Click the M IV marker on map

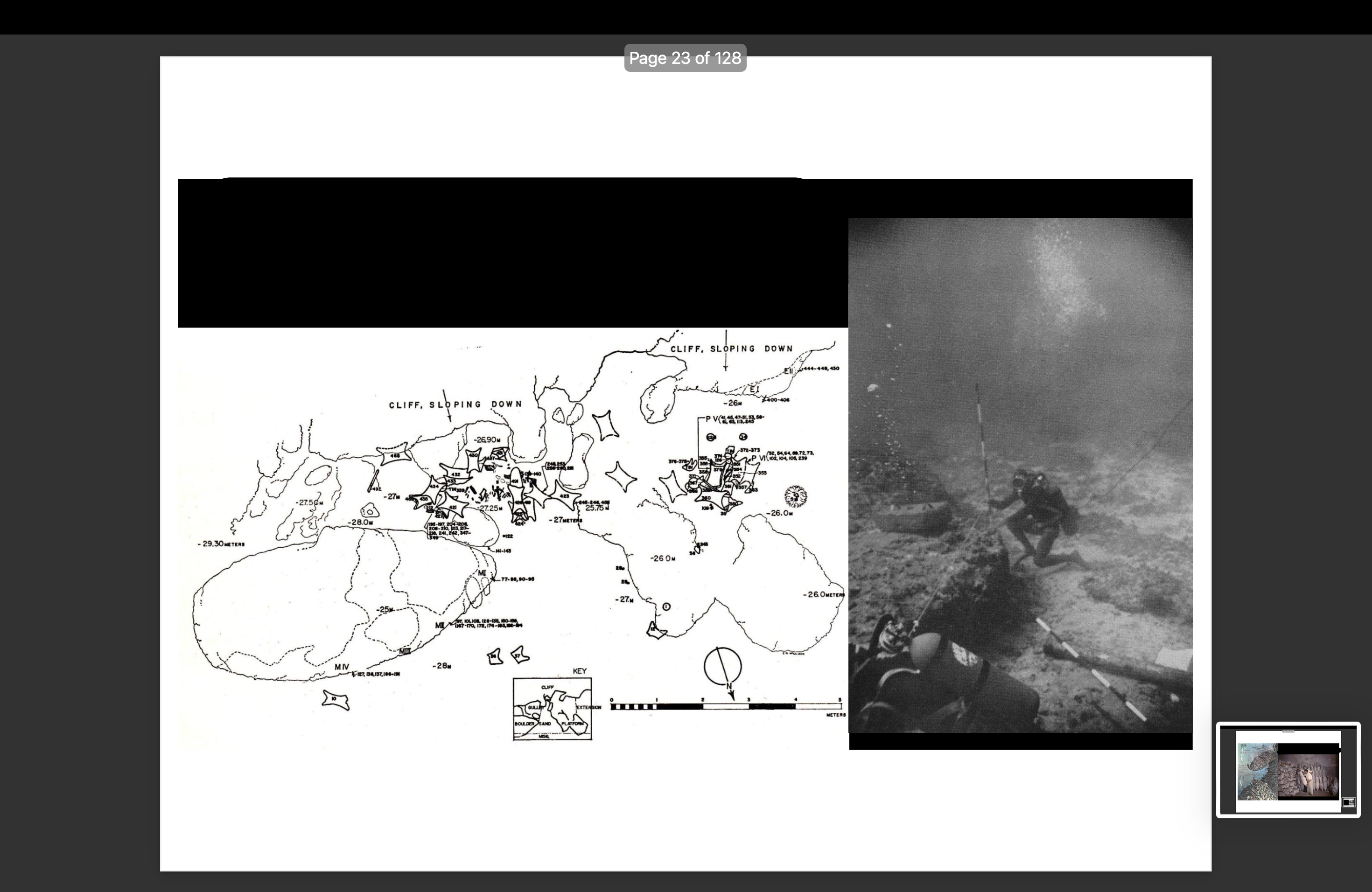coord(342,667)
